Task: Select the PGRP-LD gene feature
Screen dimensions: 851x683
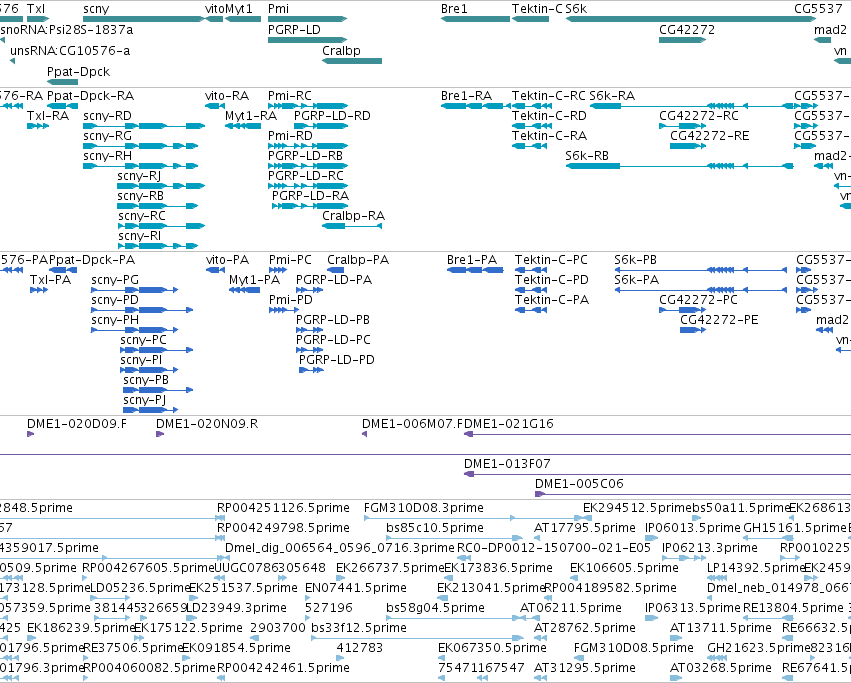Action: pos(307,40)
